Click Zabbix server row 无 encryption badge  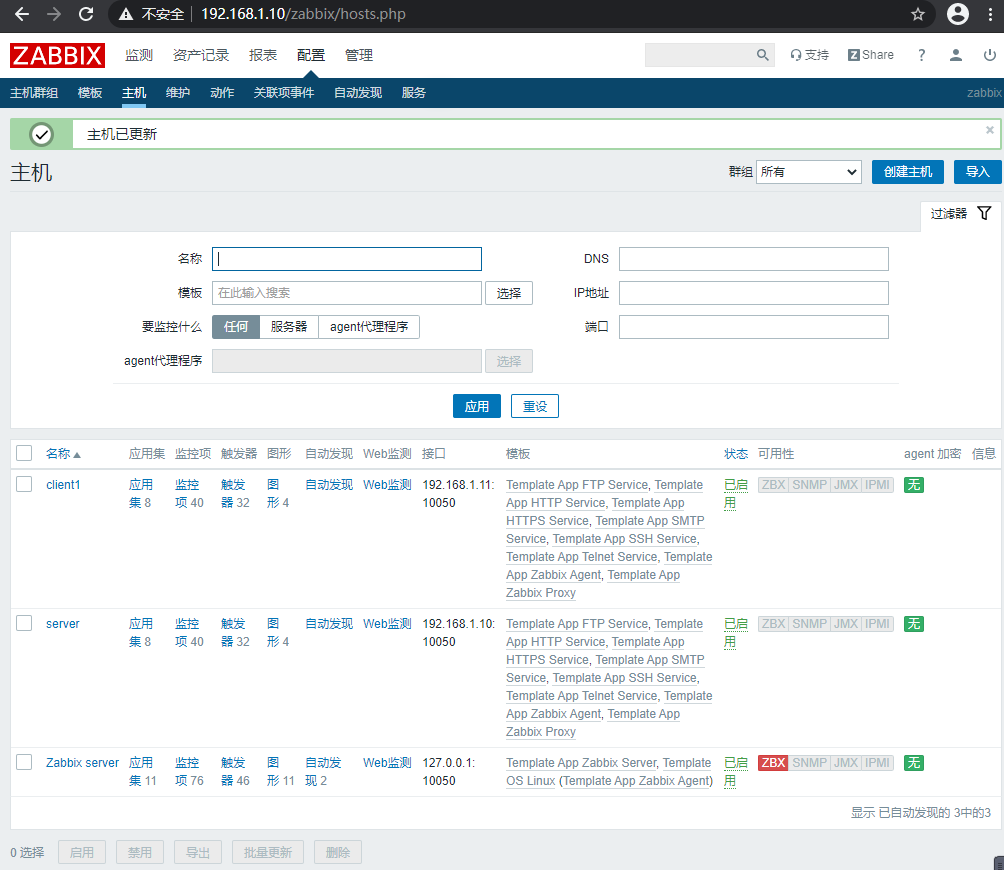point(914,762)
